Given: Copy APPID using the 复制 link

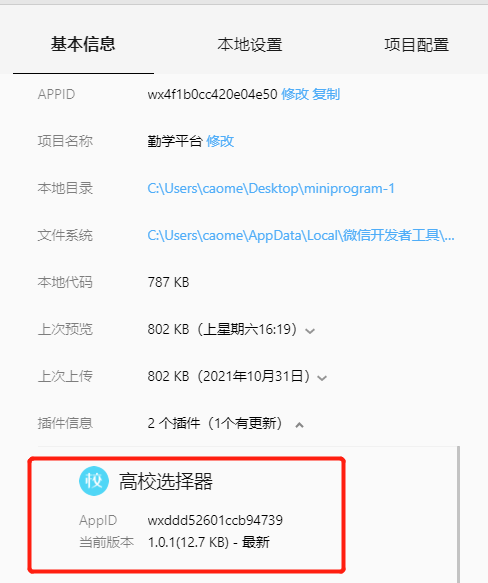Looking at the screenshot, I should coord(326,94).
